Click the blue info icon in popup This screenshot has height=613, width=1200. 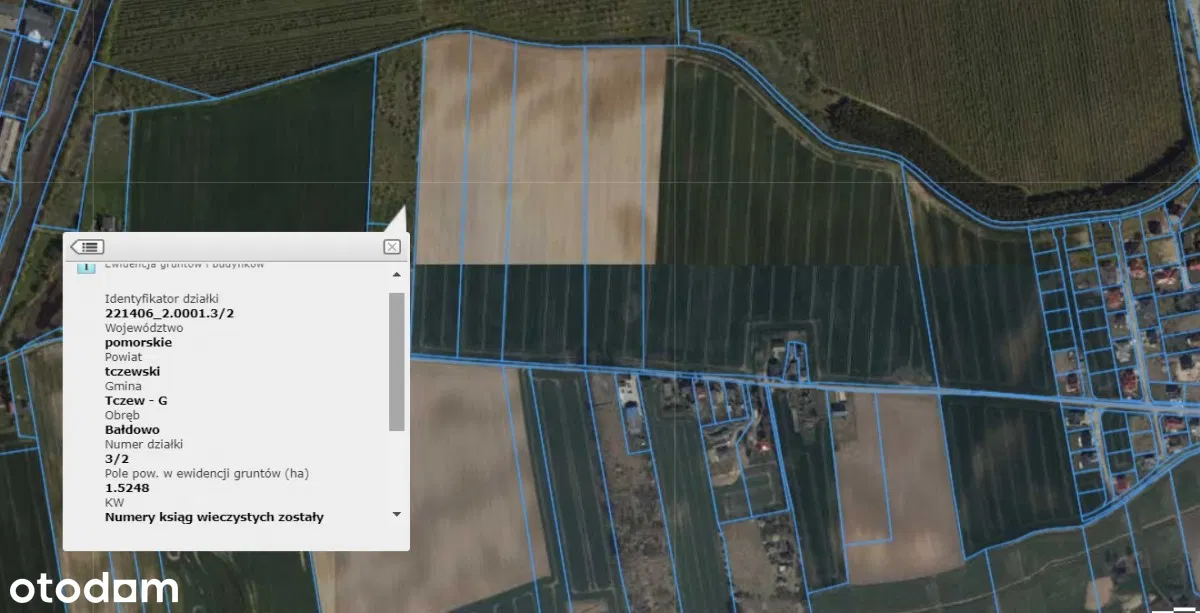tap(86, 267)
